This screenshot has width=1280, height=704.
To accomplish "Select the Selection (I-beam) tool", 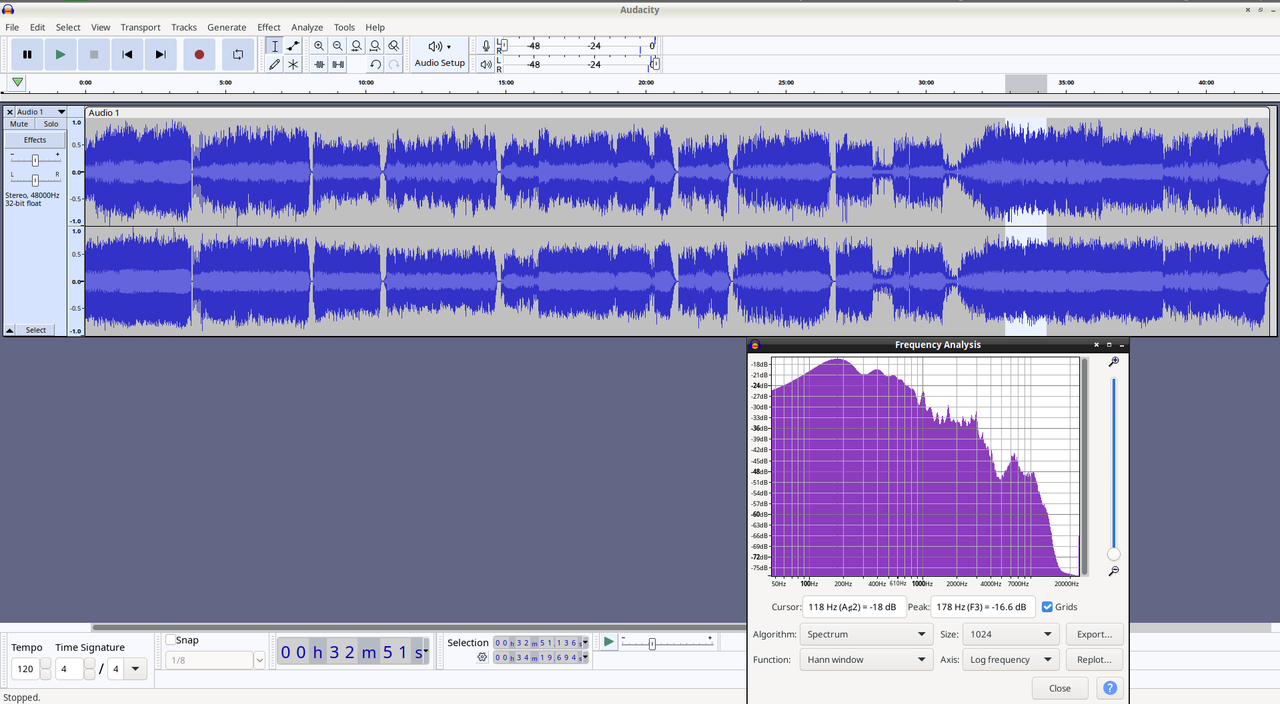I will pyautogui.click(x=275, y=46).
